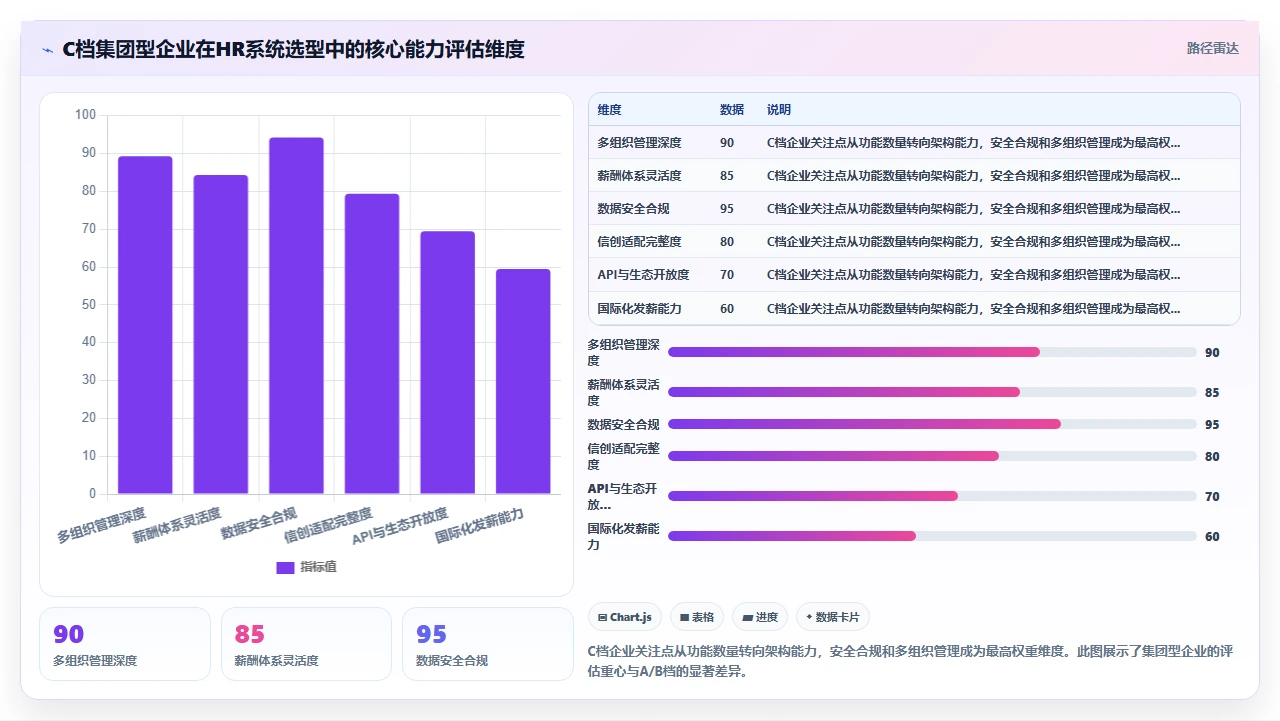This screenshot has height=721, width=1280.
Task: Click value 70 in the table
Action: pyautogui.click(x=726, y=275)
